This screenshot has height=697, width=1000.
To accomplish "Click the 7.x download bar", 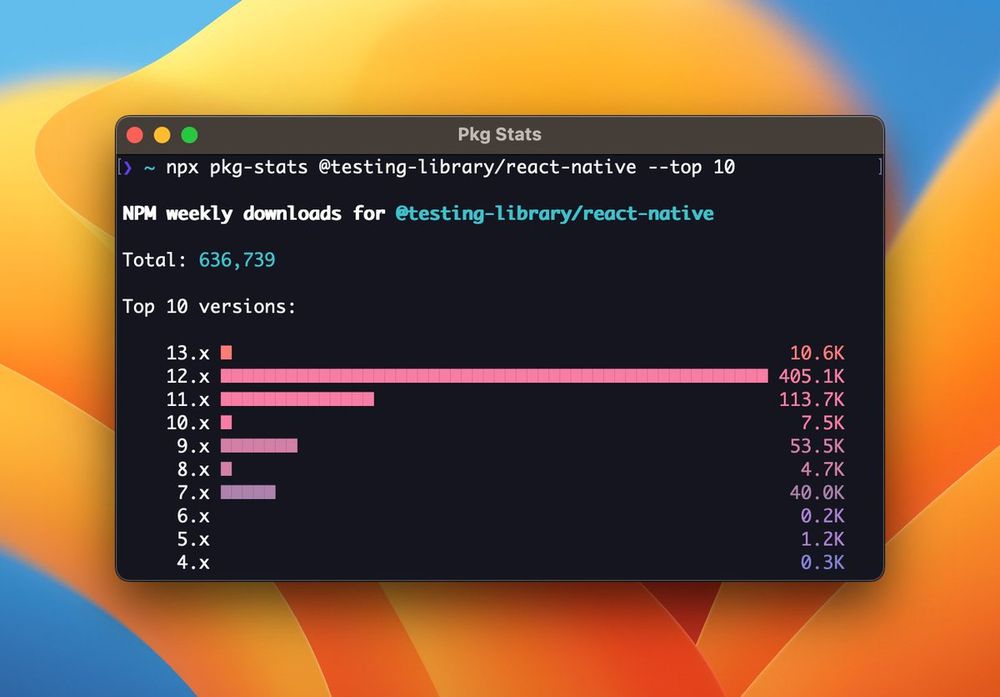I will [x=248, y=492].
